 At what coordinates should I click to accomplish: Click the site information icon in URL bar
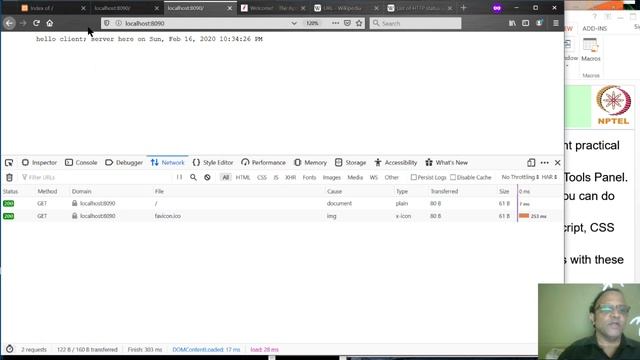click(x=118, y=23)
